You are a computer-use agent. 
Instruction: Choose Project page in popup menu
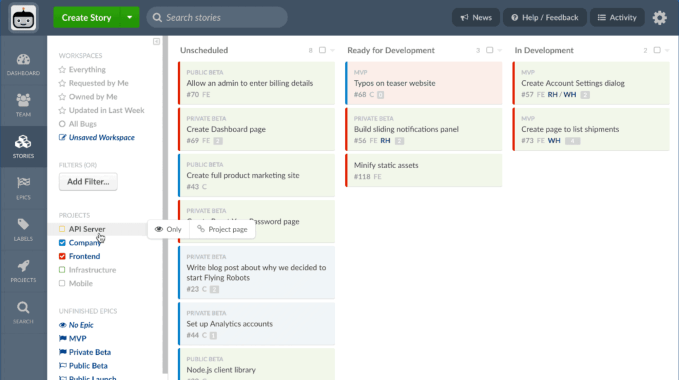pos(222,229)
